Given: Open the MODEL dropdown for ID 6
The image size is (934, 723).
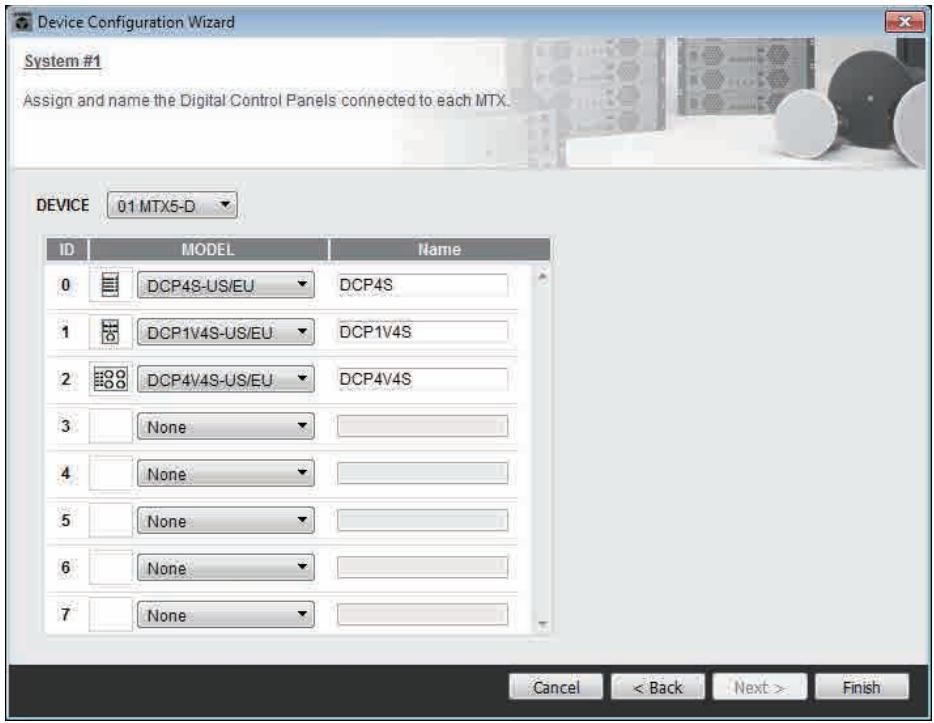Looking at the screenshot, I should 226,568.
